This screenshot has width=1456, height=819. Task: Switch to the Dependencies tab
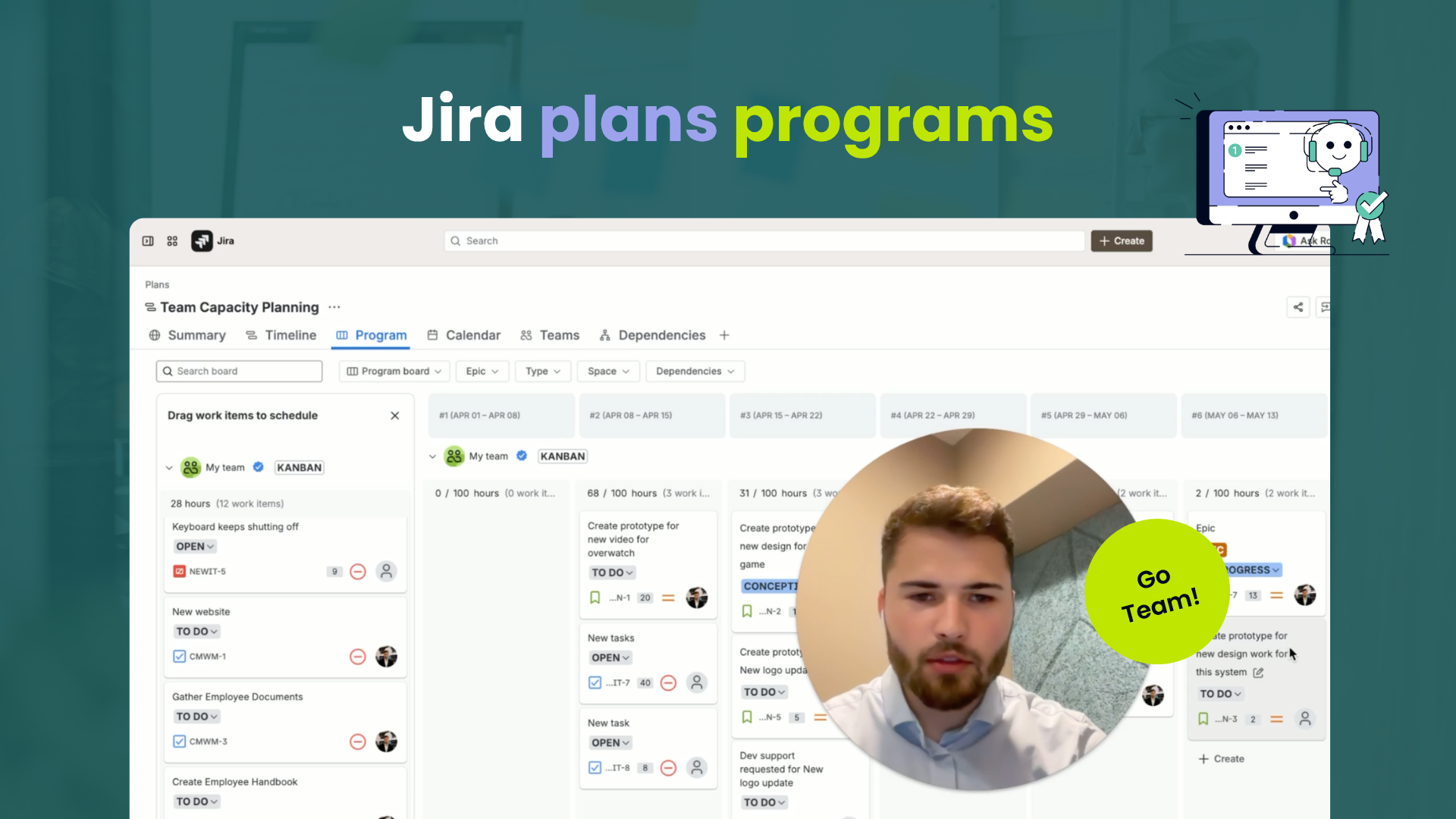coord(652,335)
